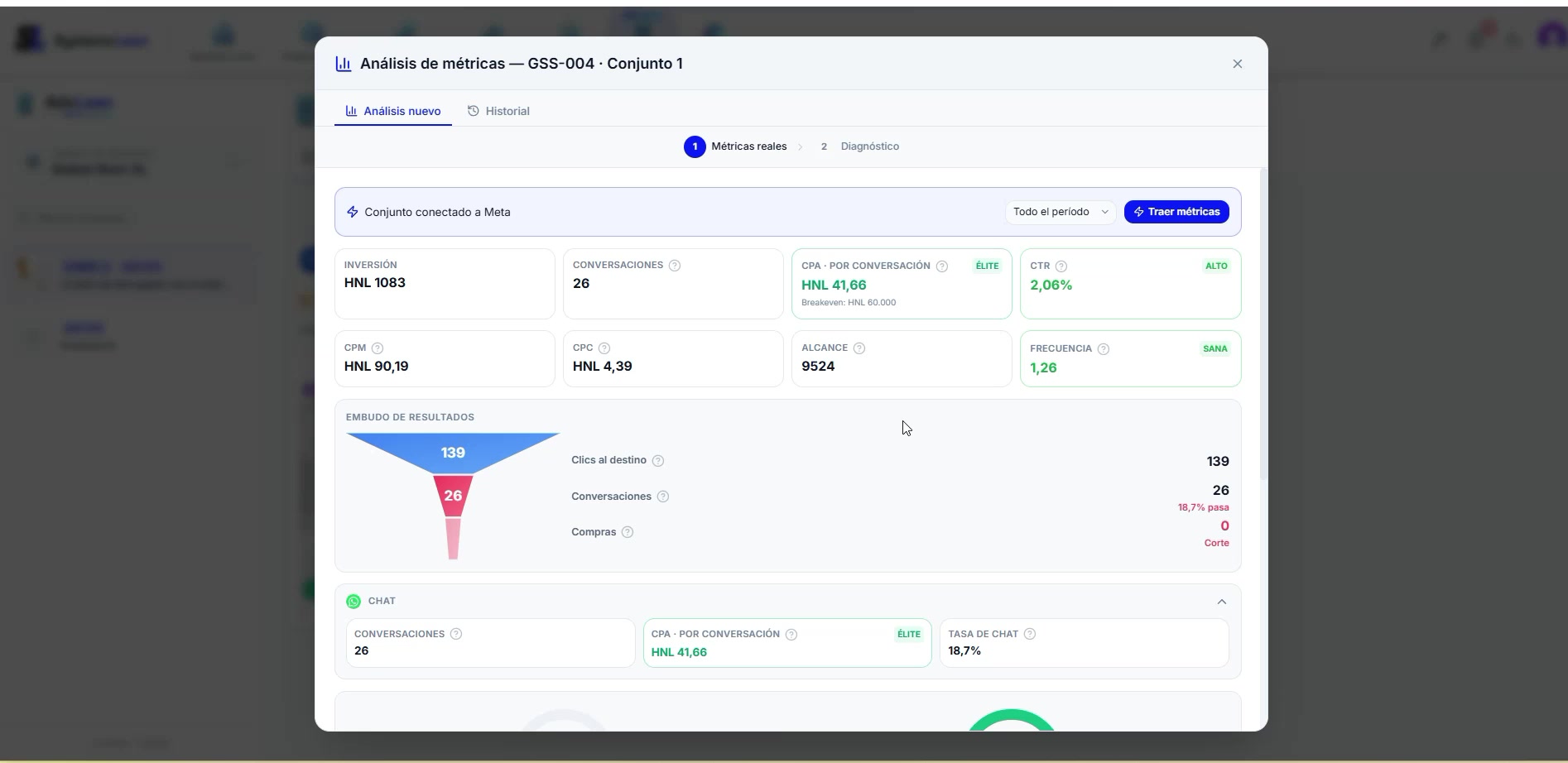The height and width of the screenshot is (763, 1568).
Task: Click the ÉLITE badge in CHAT CPA card
Action: coord(909,635)
